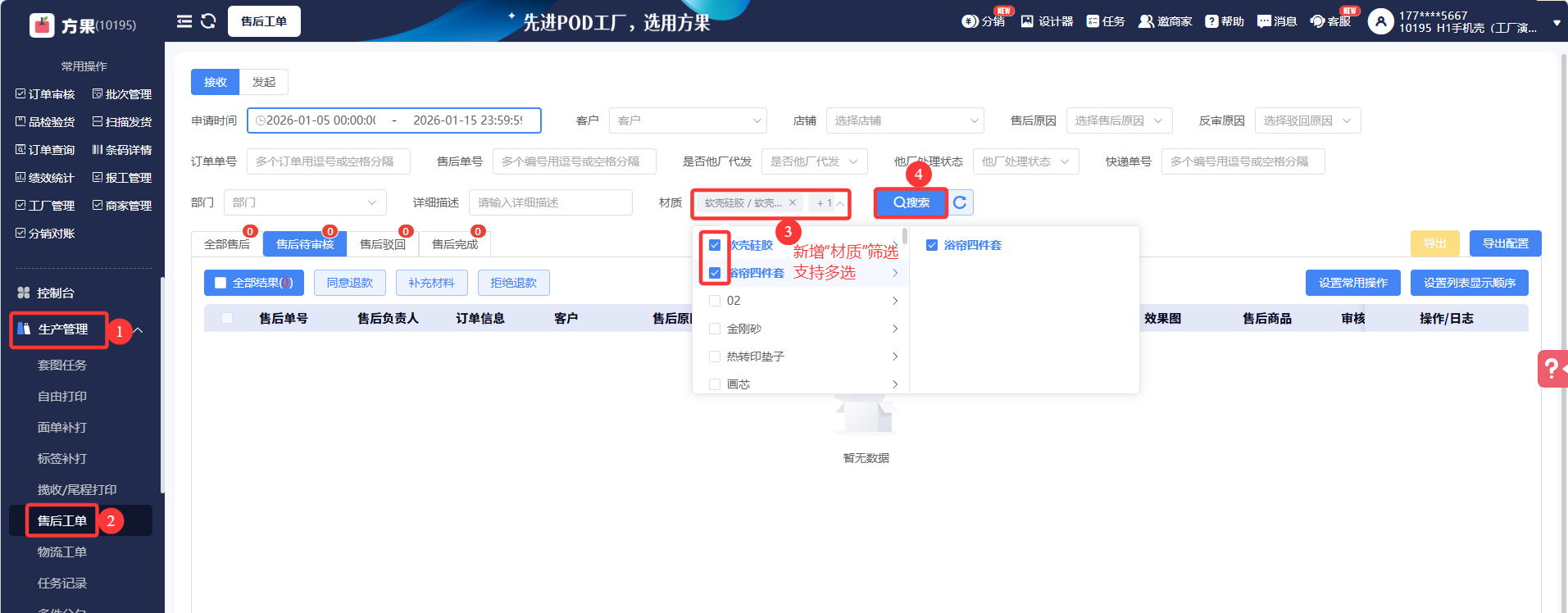This screenshot has height=613, width=1568.
Task: Expand the 02 row's arrow
Action: pyautogui.click(x=895, y=301)
